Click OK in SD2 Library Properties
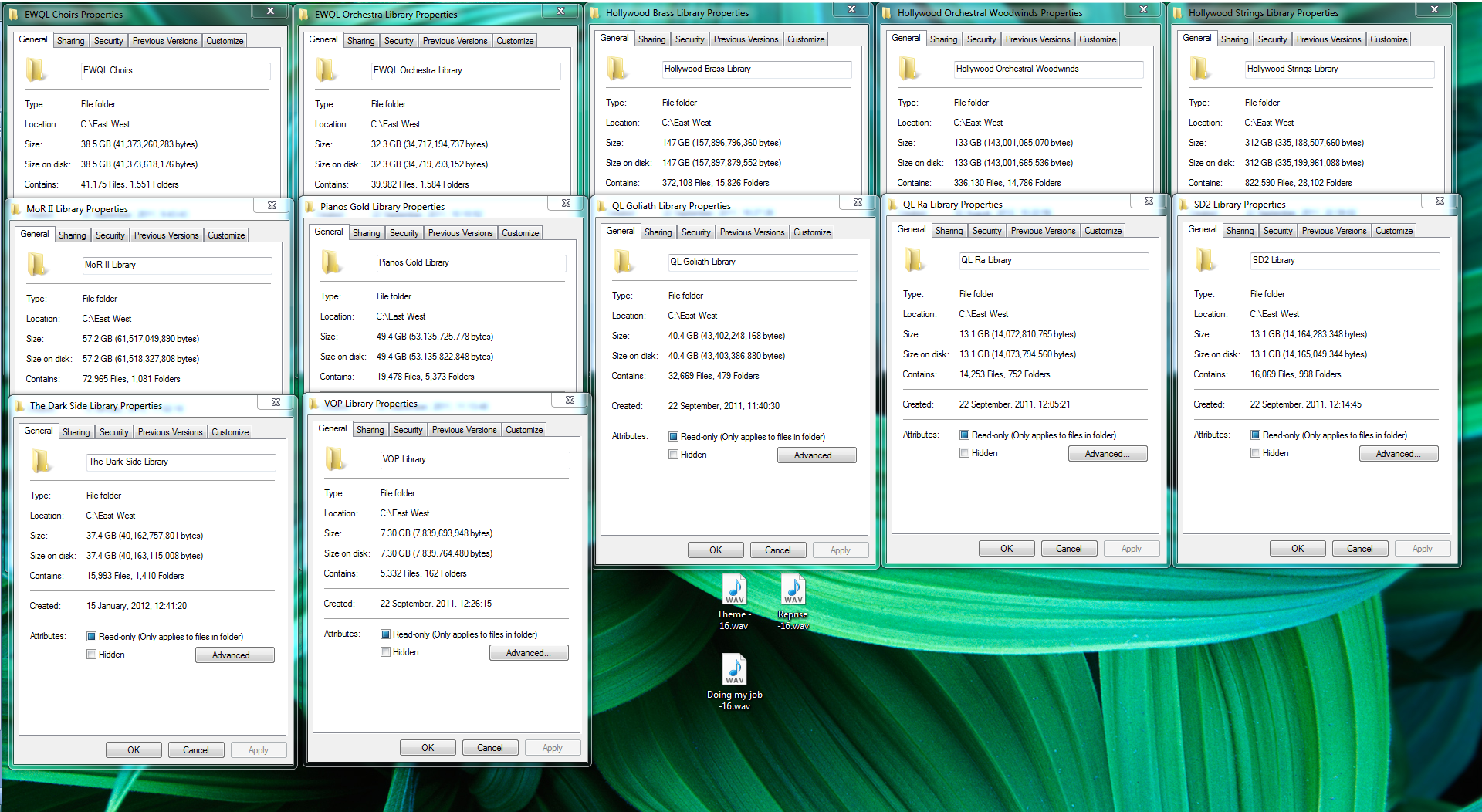Screen dimensions: 1482x812 point(1298,549)
